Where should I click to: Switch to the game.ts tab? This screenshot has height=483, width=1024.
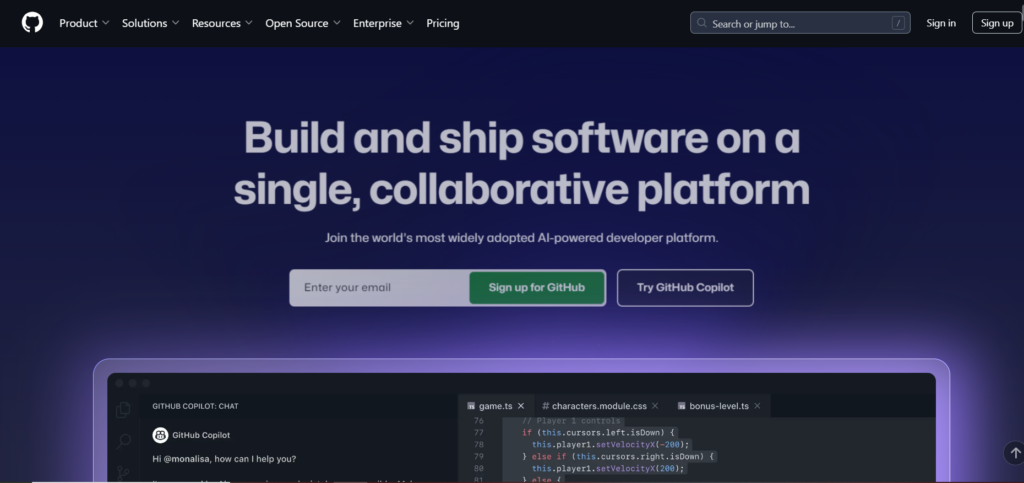click(496, 406)
